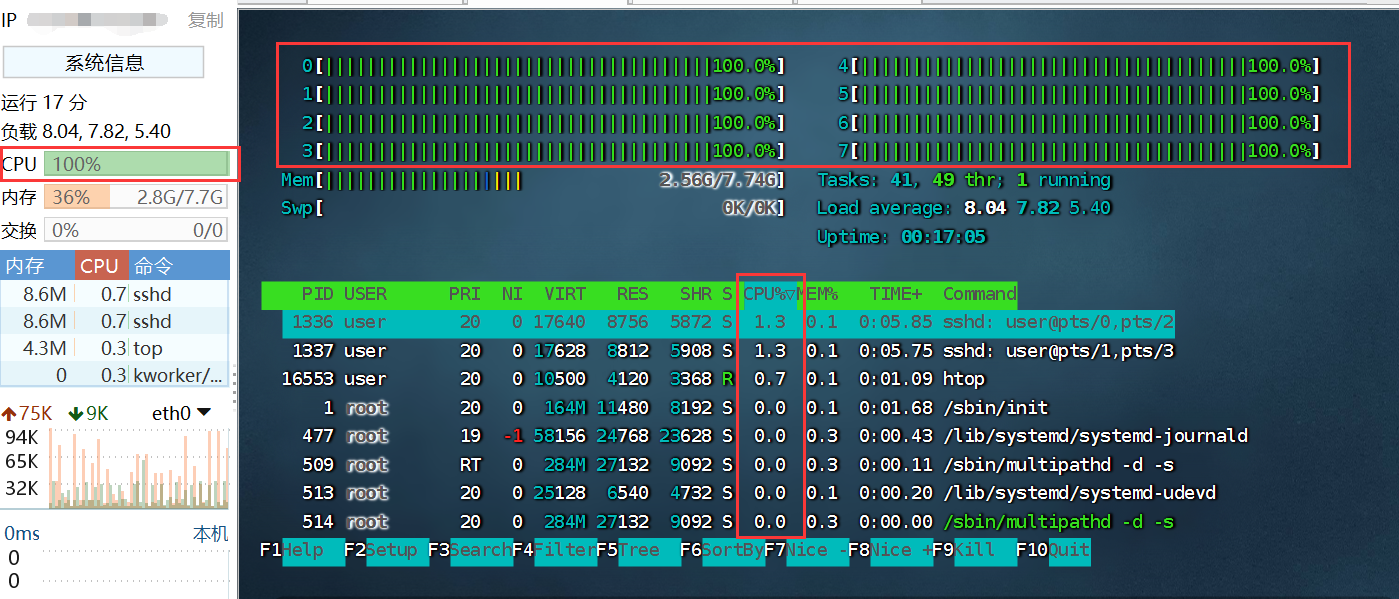Viewport: 1399px width, 599px height.
Task: Click the 本机 latency link
Action: point(210,533)
